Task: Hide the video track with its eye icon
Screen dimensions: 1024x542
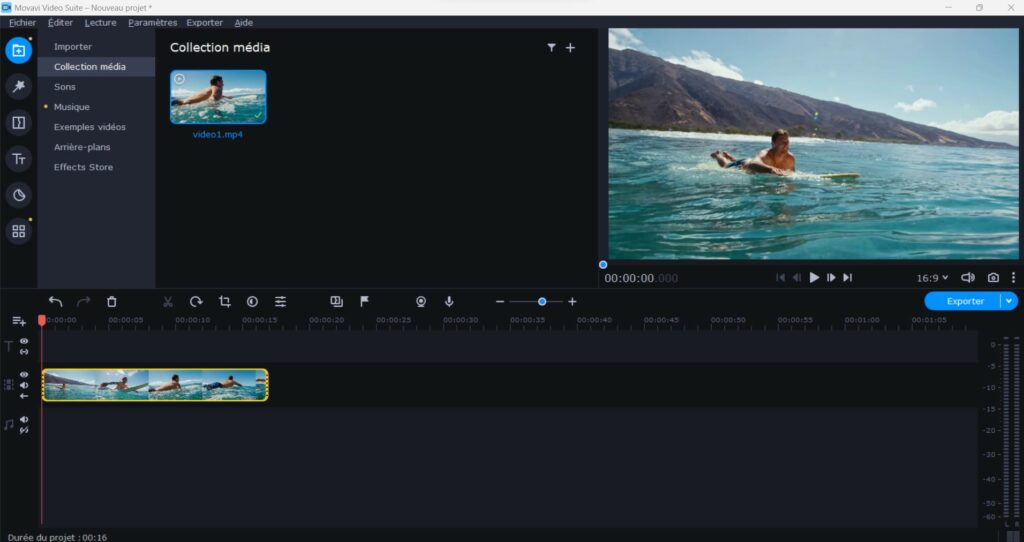Action: [24, 375]
